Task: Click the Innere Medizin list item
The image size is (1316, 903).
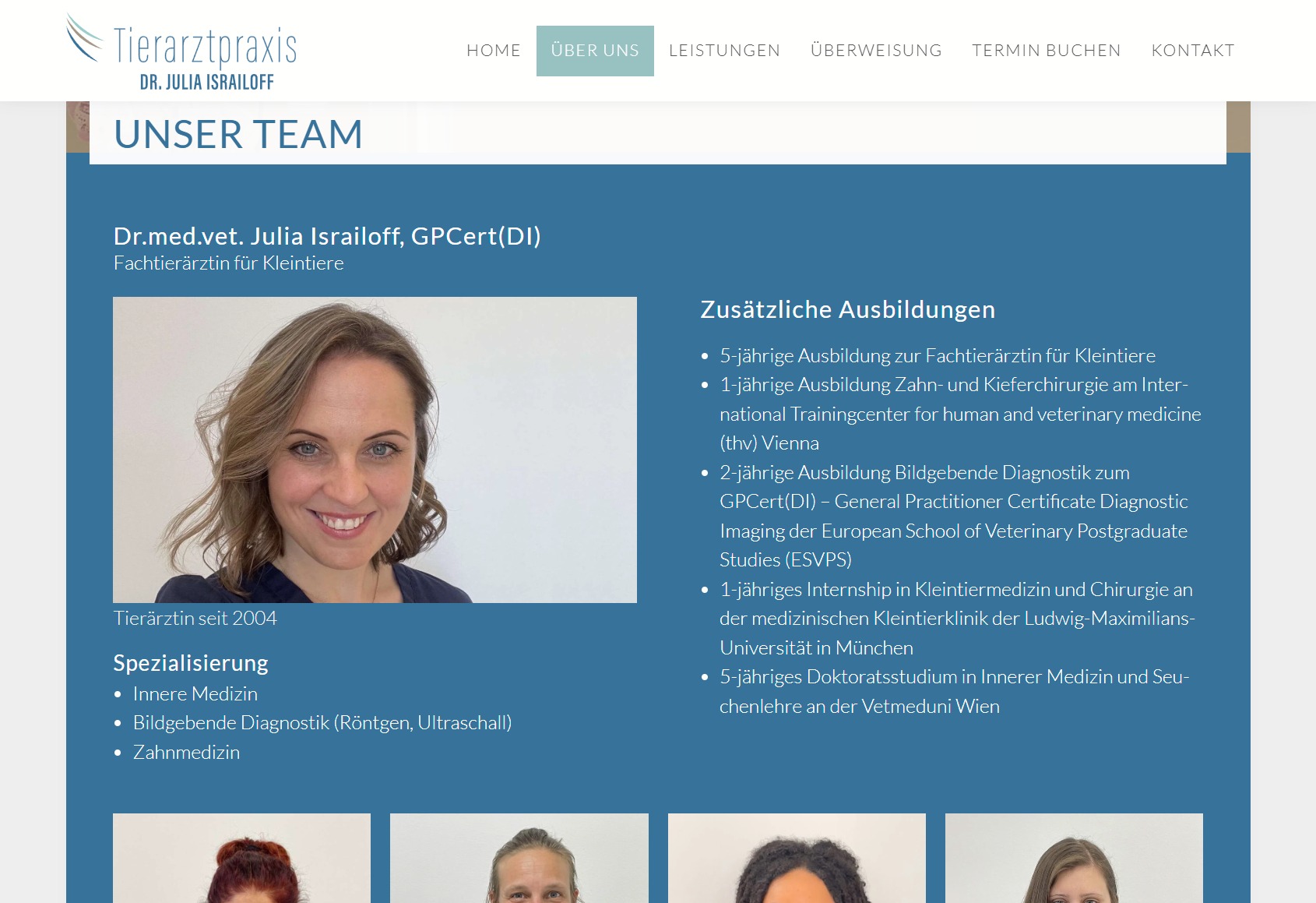Action: point(195,693)
